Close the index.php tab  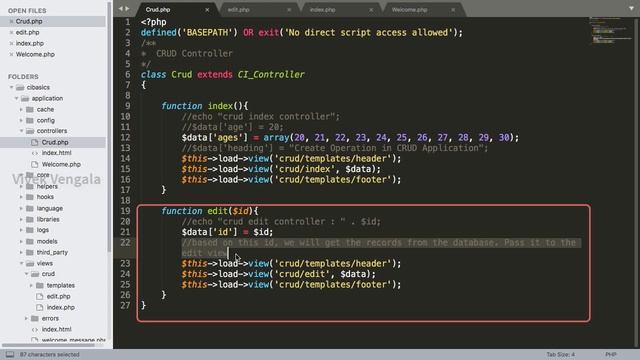coord(371,10)
